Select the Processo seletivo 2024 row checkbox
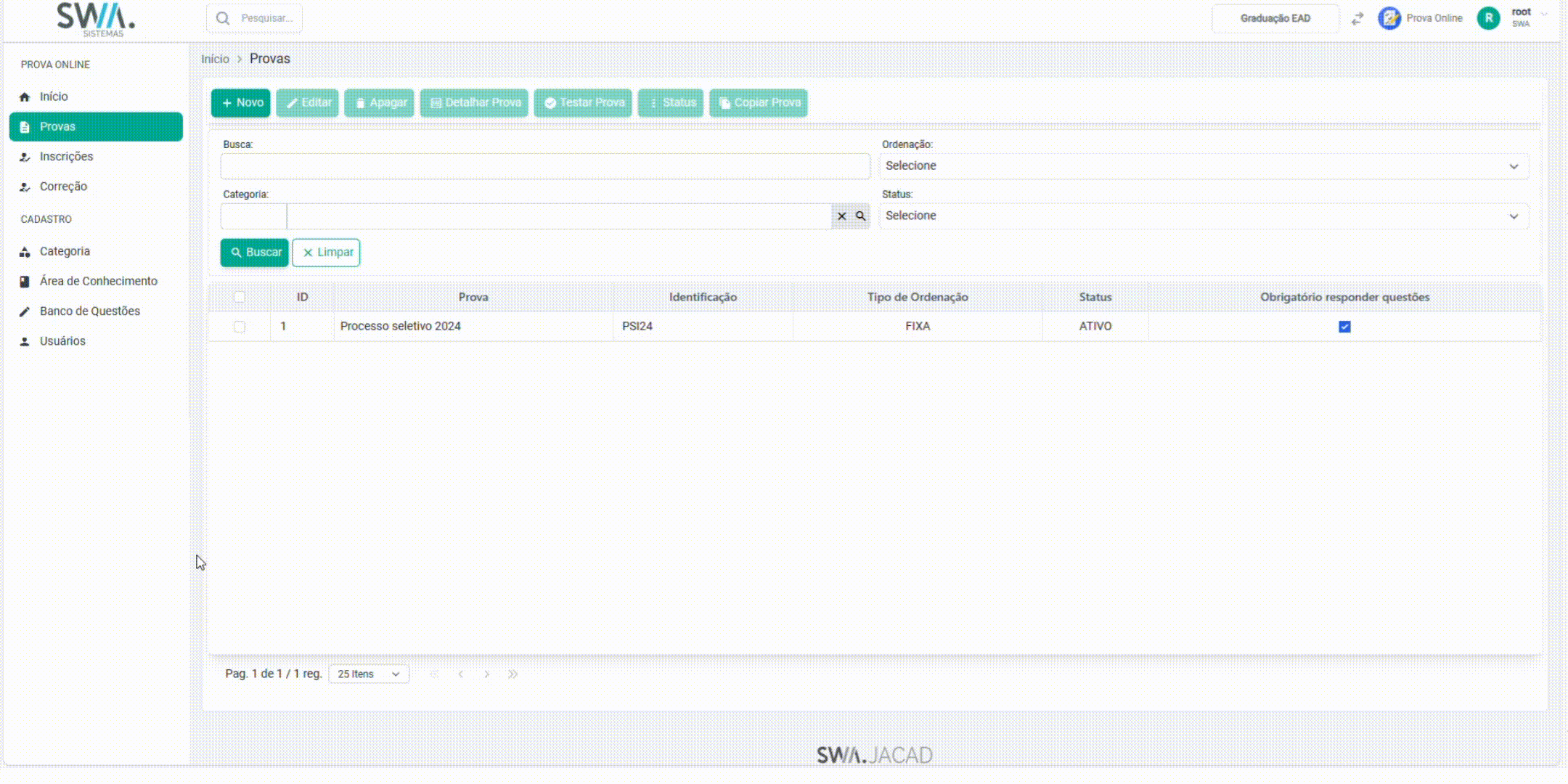Viewport: 1568px width, 784px height. pos(240,327)
